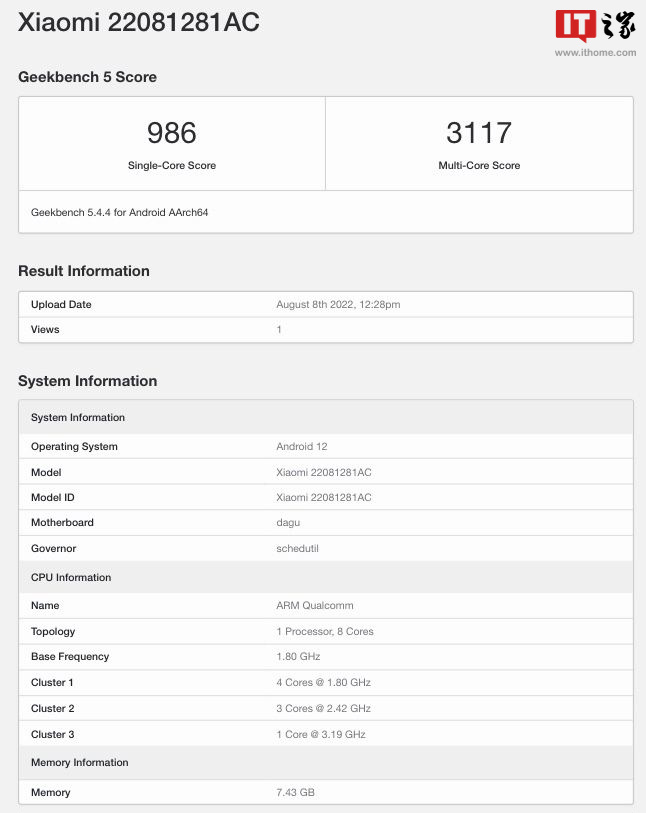Select the Views count value 1
646x813 pixels.
[x=279, y=329]
